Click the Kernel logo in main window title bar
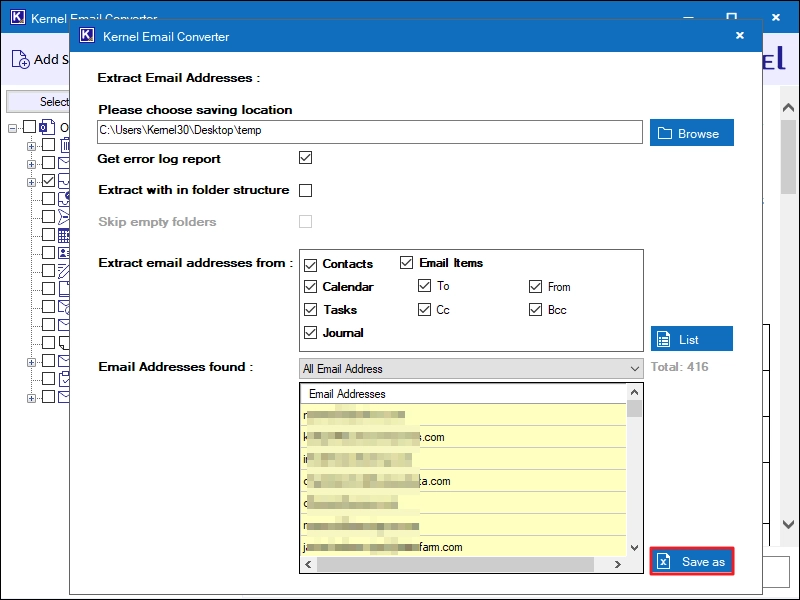The height and width of the screenshot is (600, 800). pyautogui.click(x=18, y=17)
